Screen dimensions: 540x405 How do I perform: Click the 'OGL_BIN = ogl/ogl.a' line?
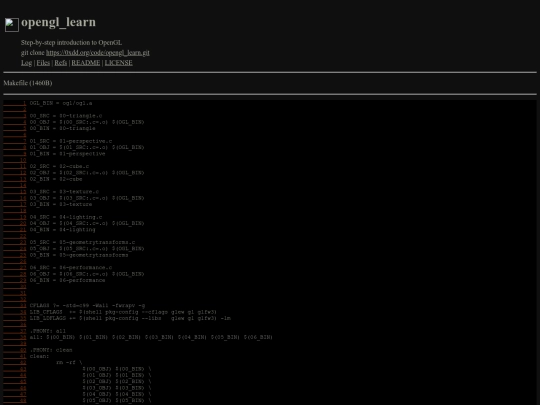click(61, 103)
